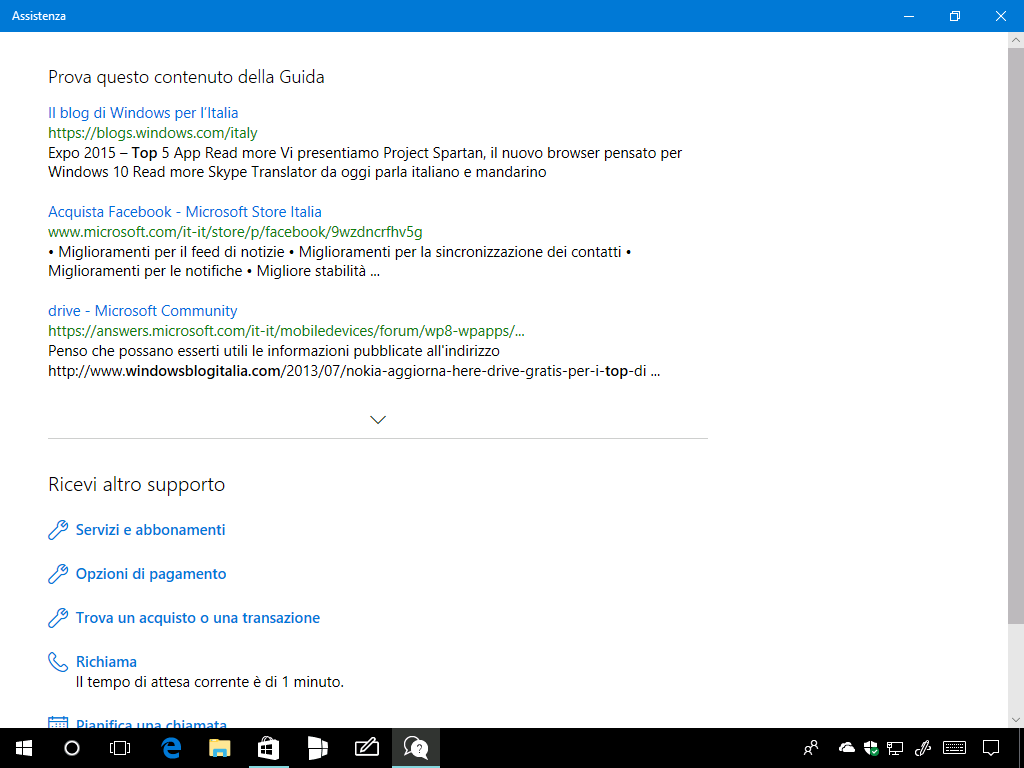Click the vertical scrollbar thumb

1016,335
